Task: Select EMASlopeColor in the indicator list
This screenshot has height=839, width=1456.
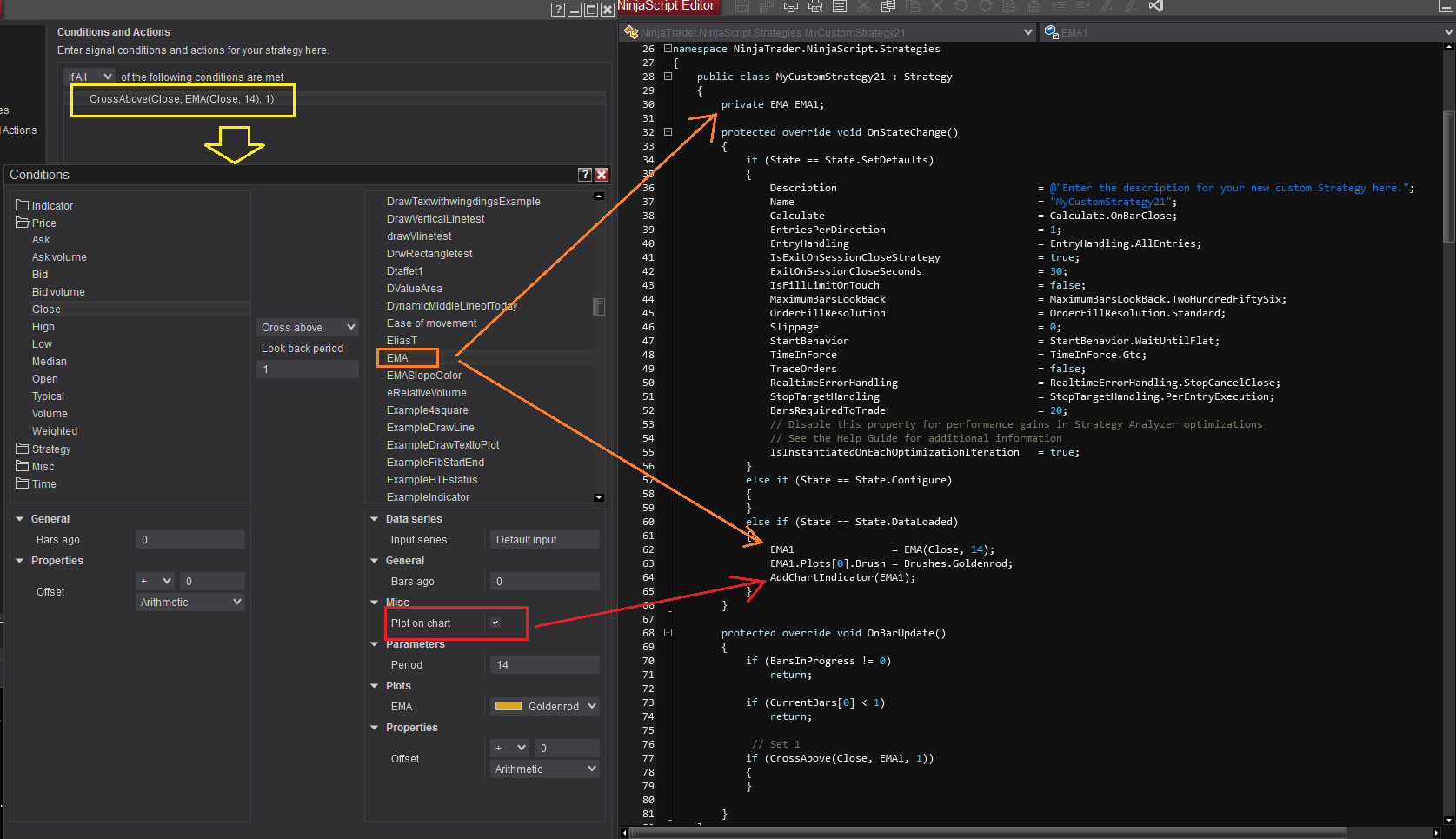Action: 424,376
